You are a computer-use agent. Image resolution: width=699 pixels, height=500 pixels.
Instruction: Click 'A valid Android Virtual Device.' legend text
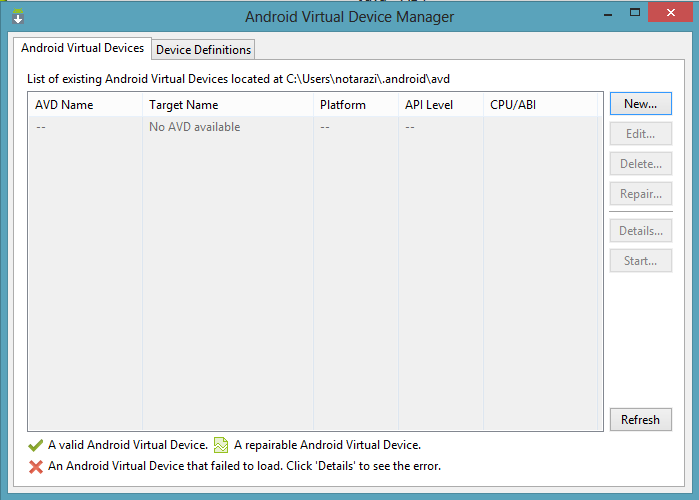128,445
